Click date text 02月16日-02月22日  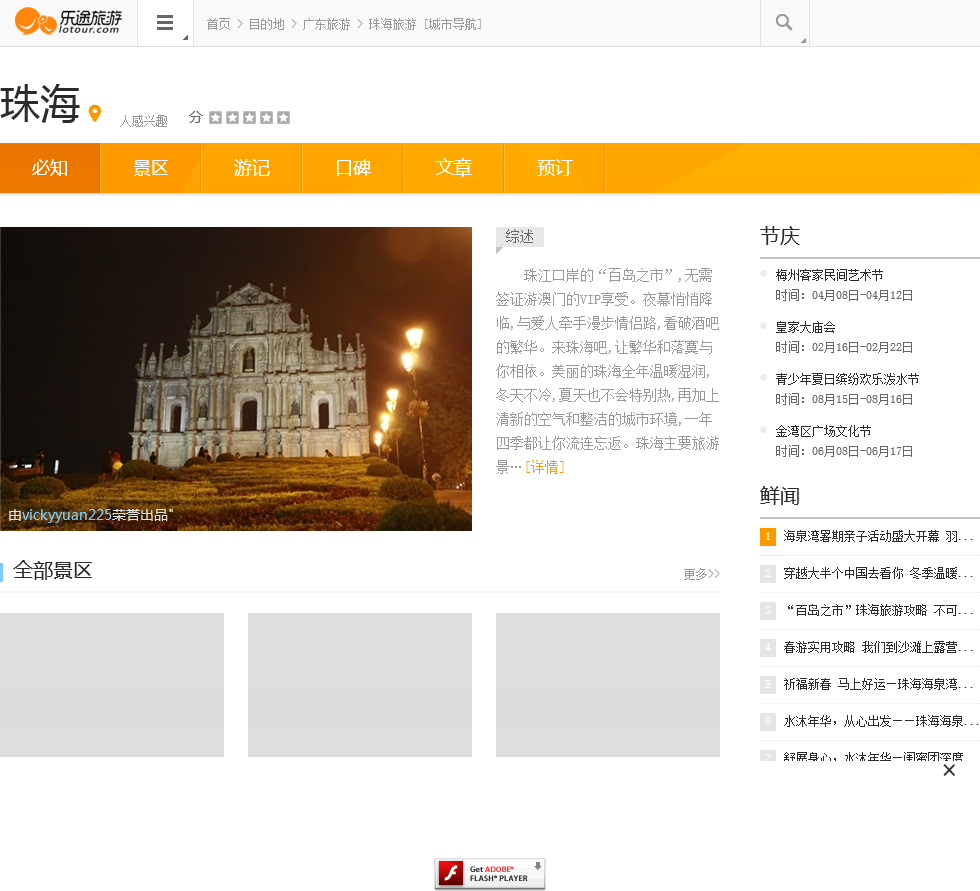pos(862,347)
